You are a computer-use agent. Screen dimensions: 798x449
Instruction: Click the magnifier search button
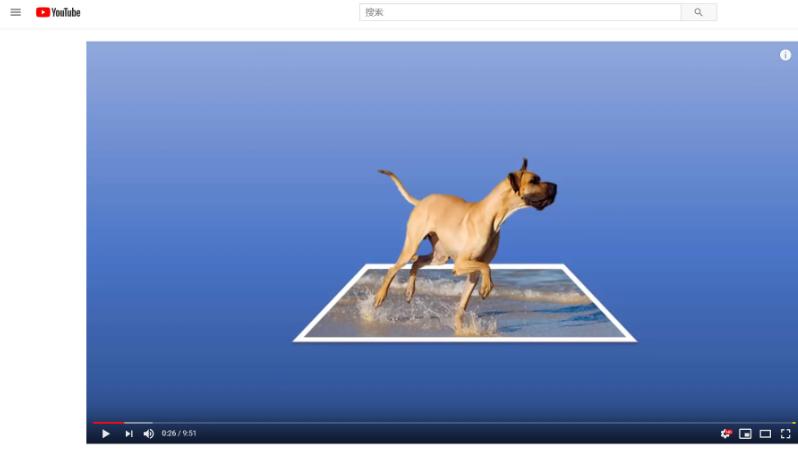point(698,12)
